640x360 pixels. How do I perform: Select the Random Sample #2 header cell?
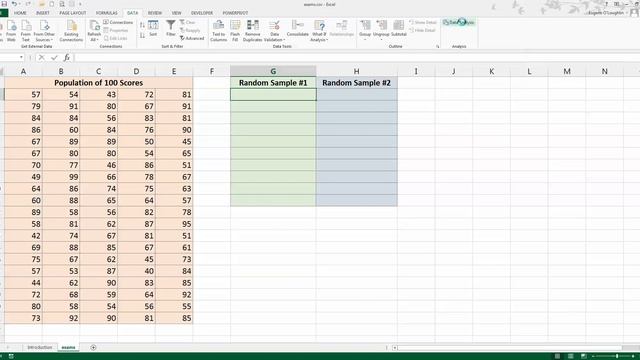click(356, 83)
